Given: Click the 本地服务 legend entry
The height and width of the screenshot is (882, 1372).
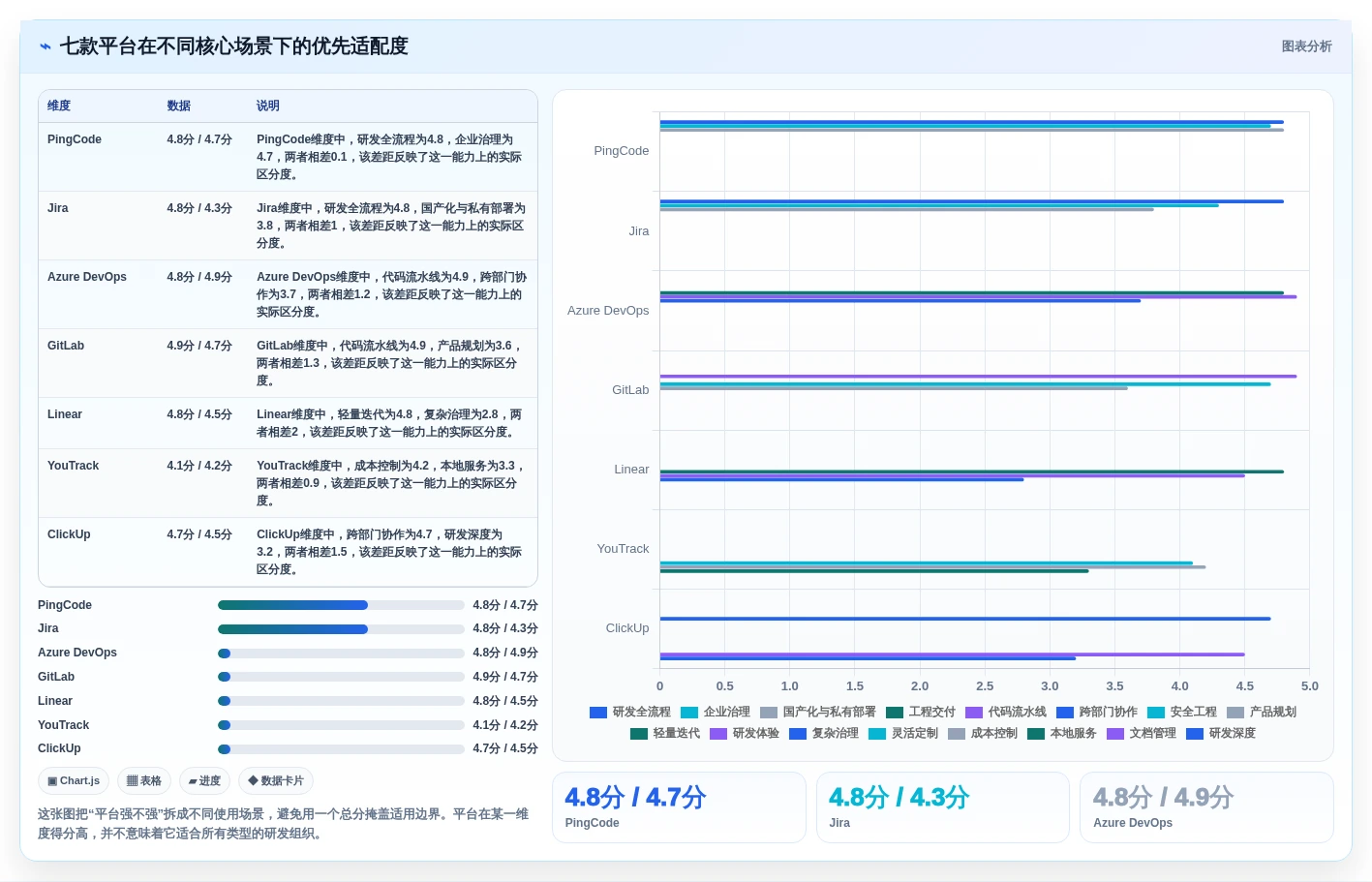Looking at the screenshot, I should (x=1062, y=733).
